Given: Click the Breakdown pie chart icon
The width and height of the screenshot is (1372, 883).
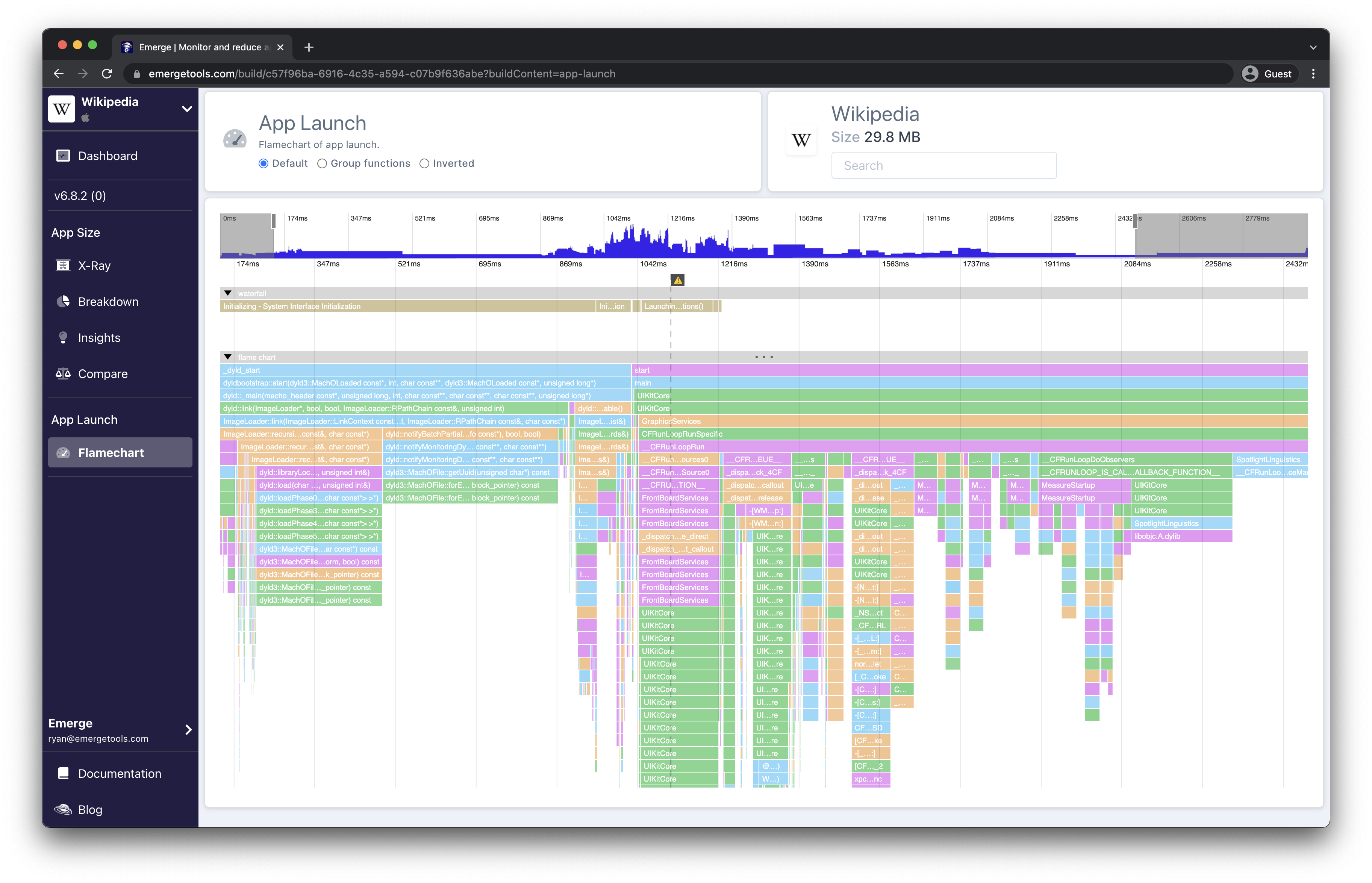Looking at the screenshot, I should pyautogui.click(x=63, y=302).
